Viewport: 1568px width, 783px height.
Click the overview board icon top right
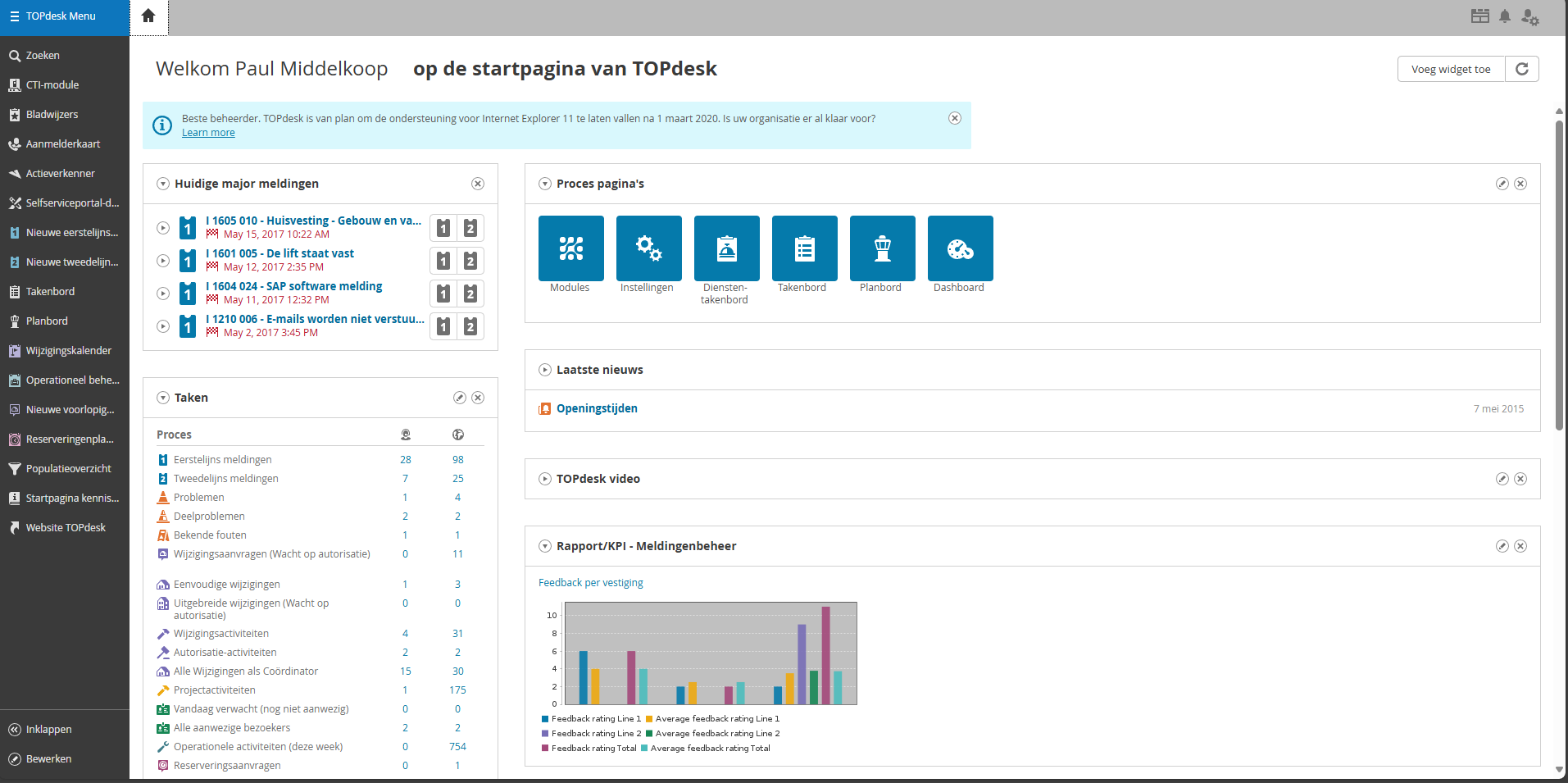tap(1480, 16)
